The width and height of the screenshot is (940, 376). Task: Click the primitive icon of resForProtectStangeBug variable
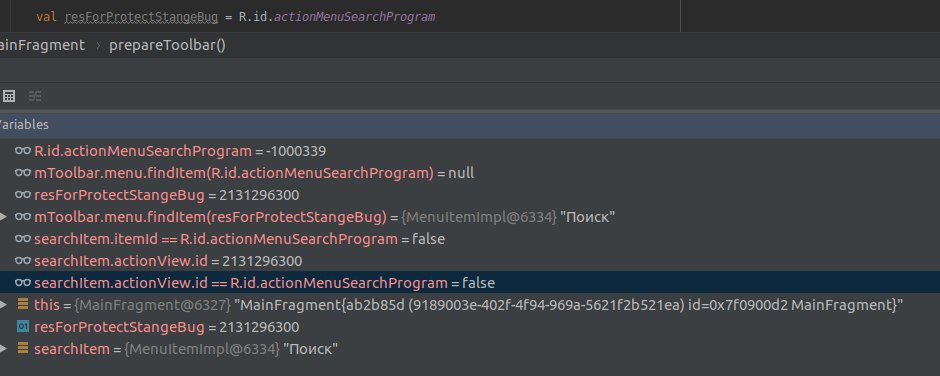[23, 327]
